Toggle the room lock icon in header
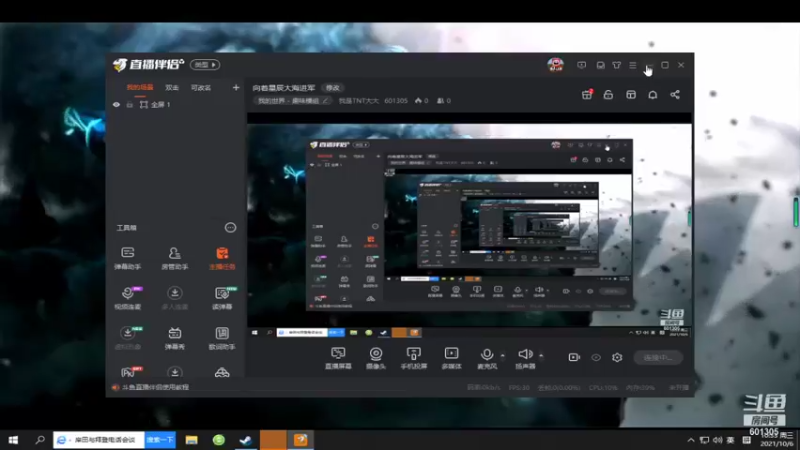800x450 pixels. coord(608,94)
